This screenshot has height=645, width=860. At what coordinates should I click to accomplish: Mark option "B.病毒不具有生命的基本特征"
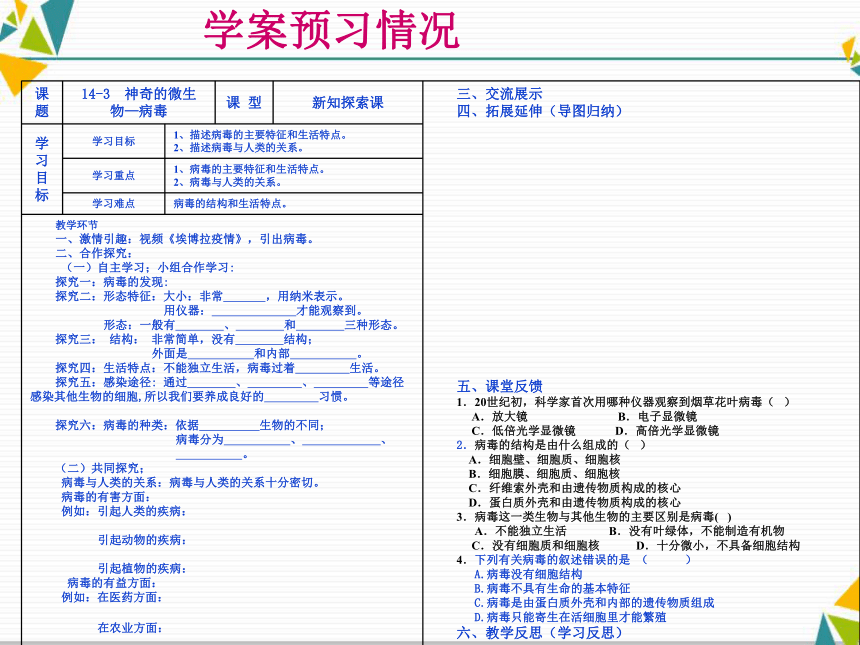point(552,589)
